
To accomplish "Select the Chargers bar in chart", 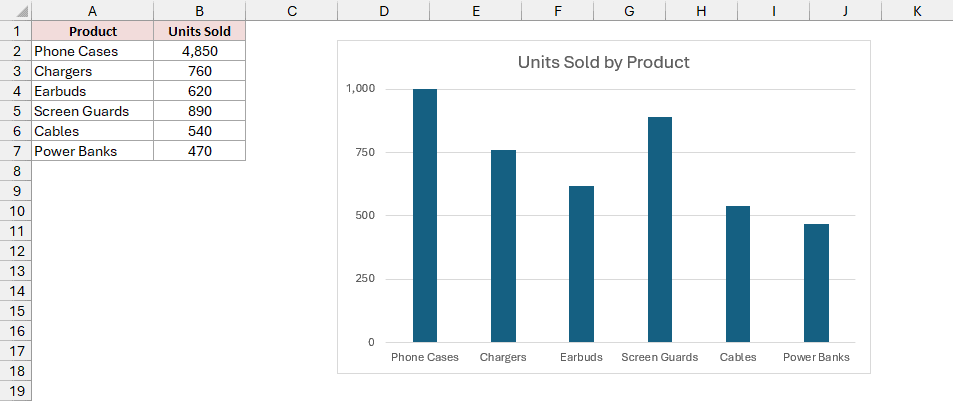I will [x=503, y=246].
